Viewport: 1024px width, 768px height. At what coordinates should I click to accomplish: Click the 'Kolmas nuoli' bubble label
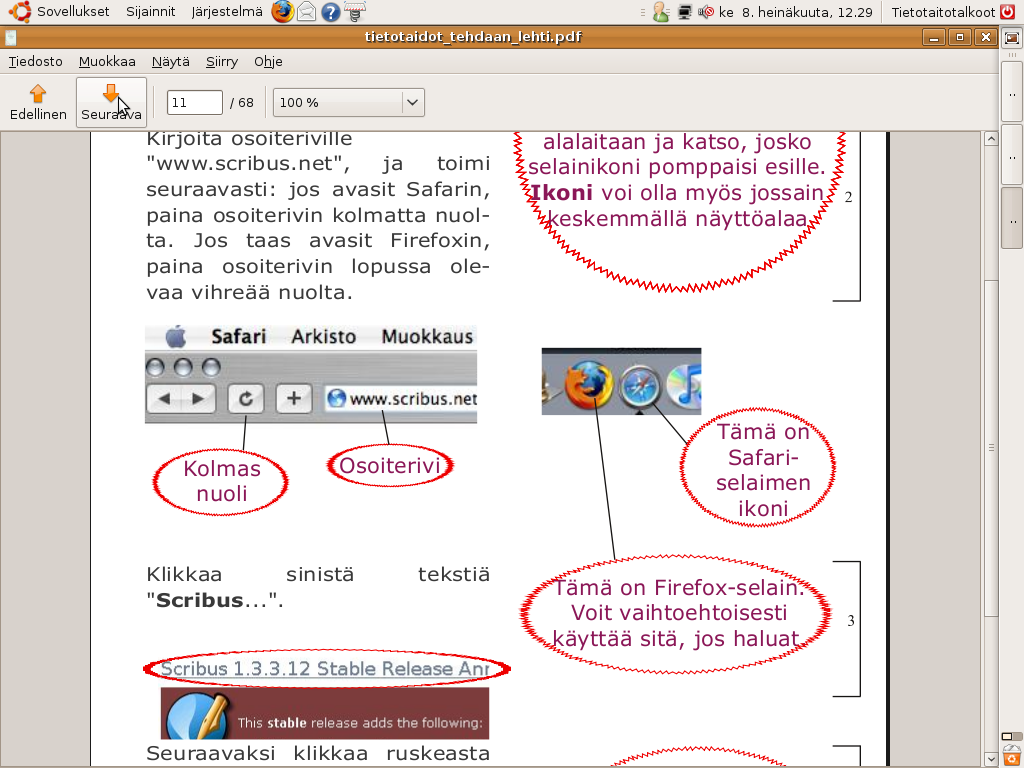(221, 481)
